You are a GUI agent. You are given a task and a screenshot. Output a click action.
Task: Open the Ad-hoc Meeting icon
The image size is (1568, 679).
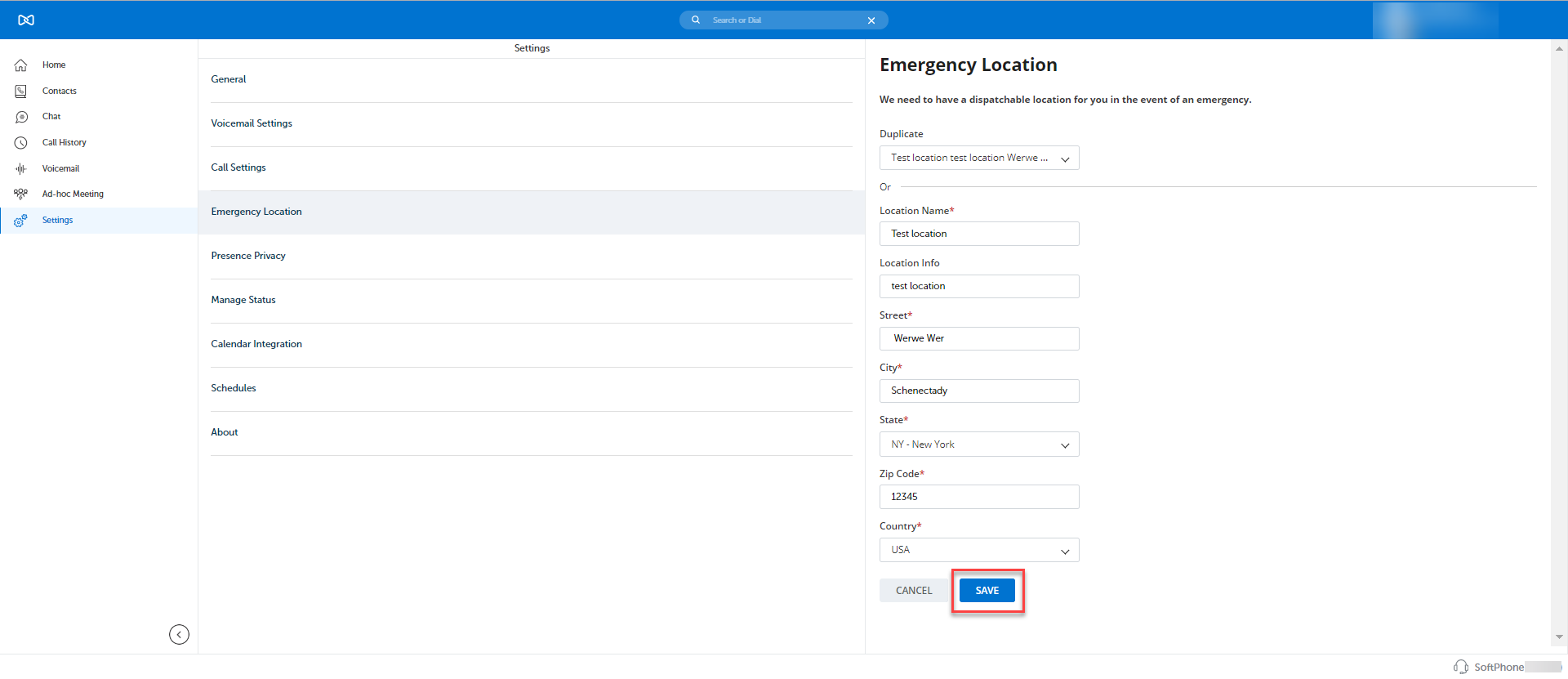pos(21,194)
